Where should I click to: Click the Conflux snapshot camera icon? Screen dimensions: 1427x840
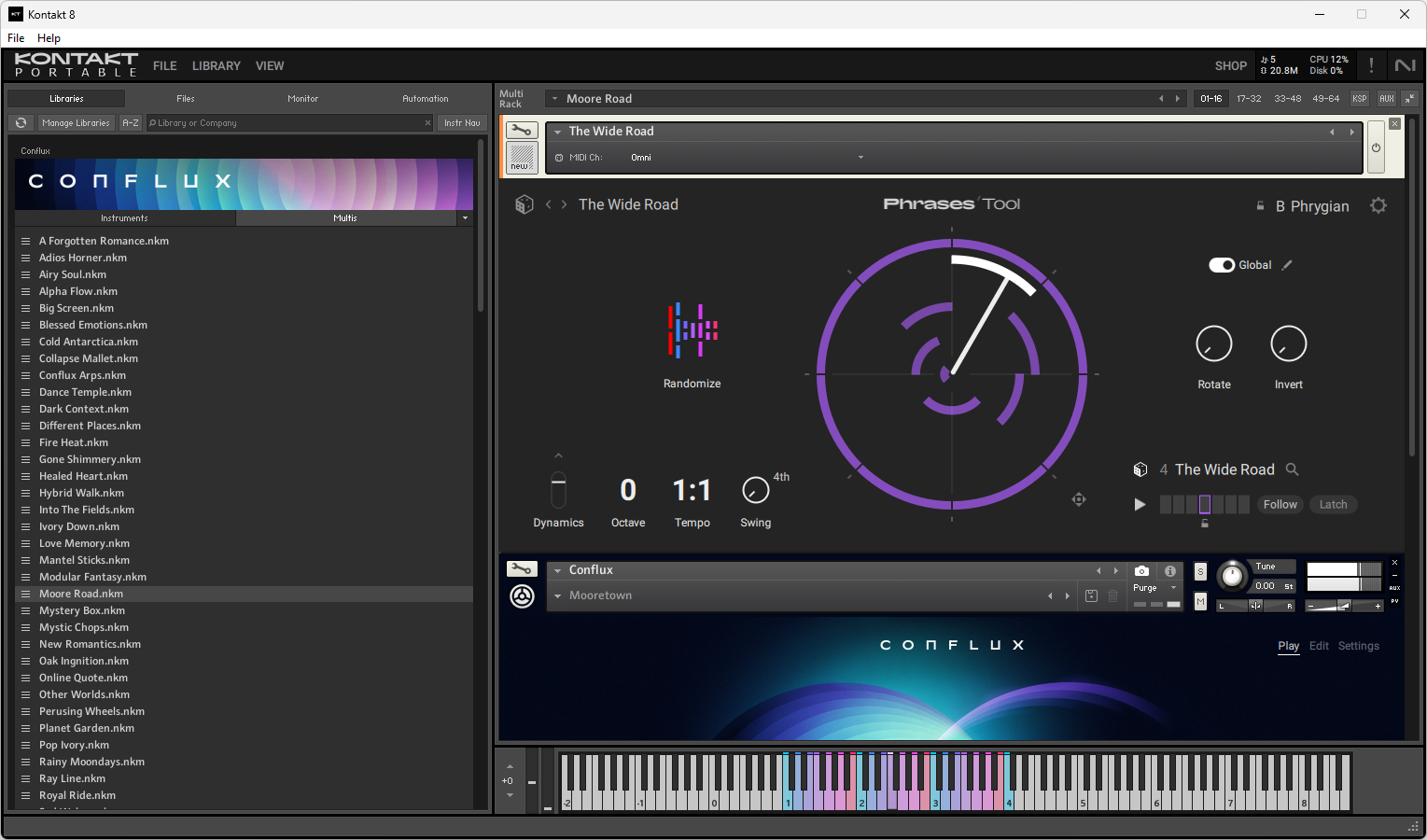pyautogui.click(x=1141, y=570)
